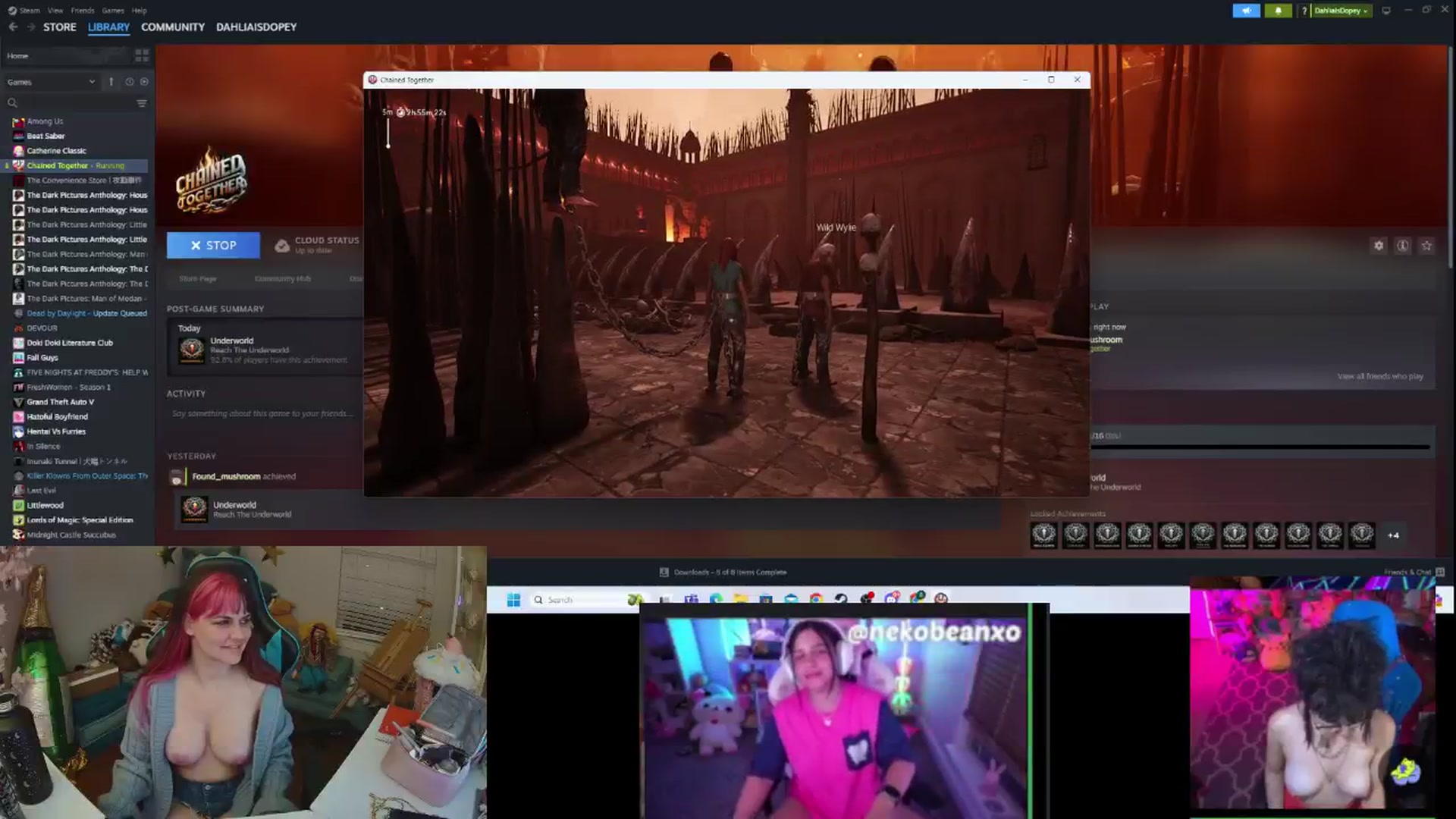Open the green notifications bell
This screenshot has height=819, width=1456.
[x=1278, y=11]
